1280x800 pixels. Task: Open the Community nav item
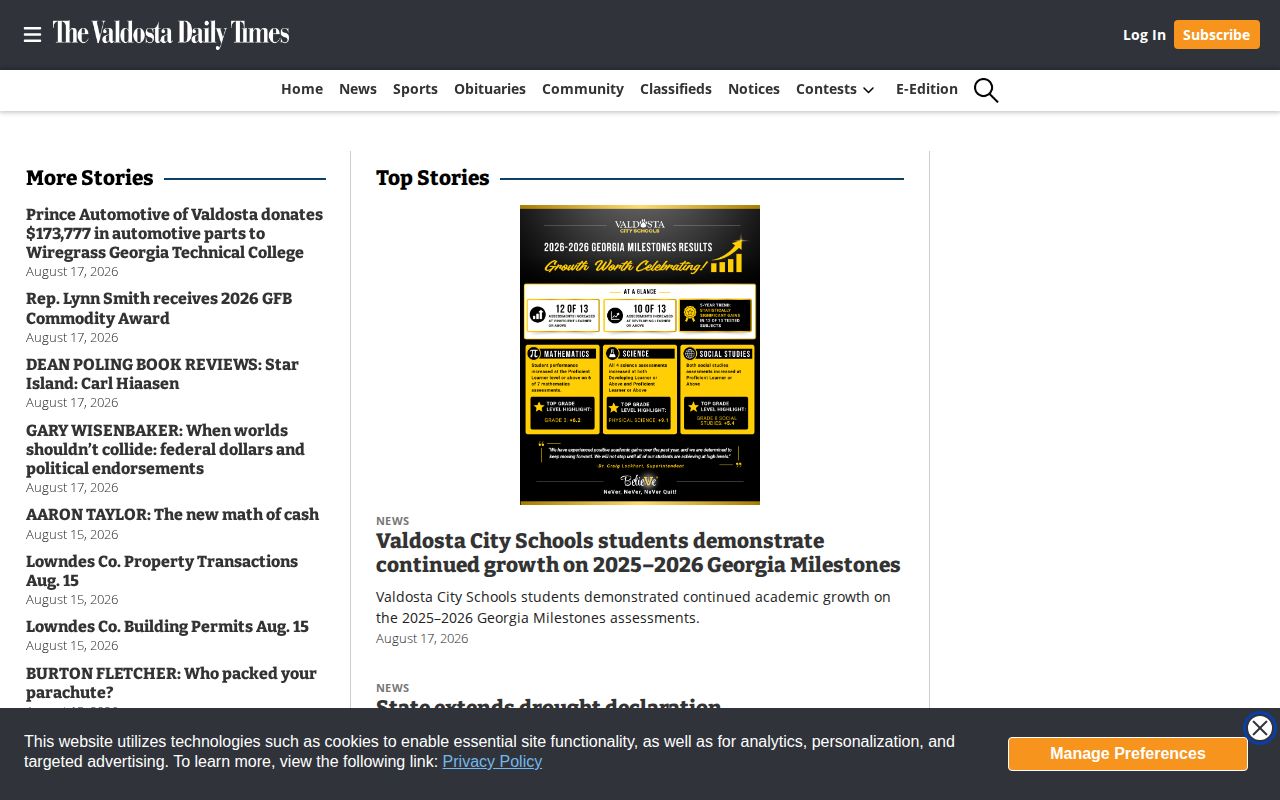[x=583, y=89]
